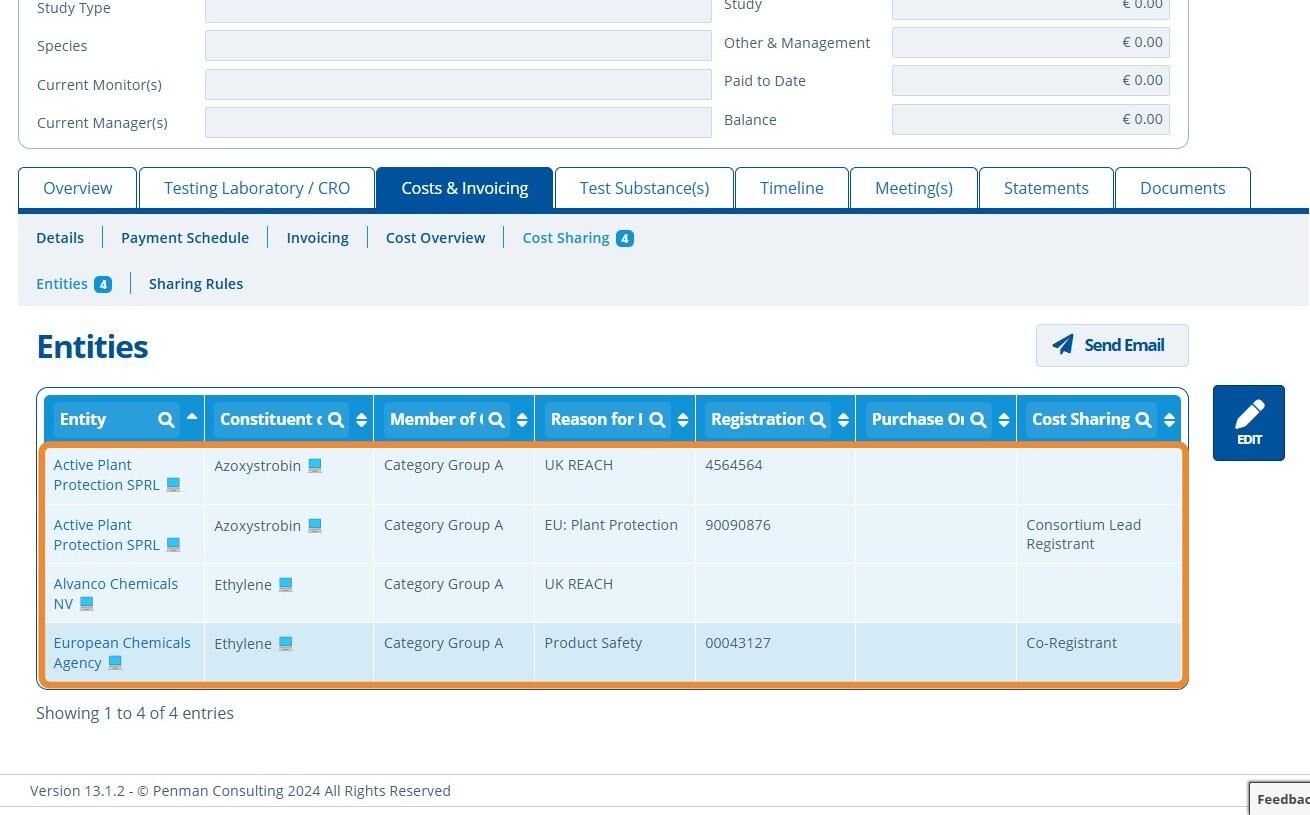1310x815 pixels.
Task: Click the Current Monitor(s) field
Action: point(458,84)
